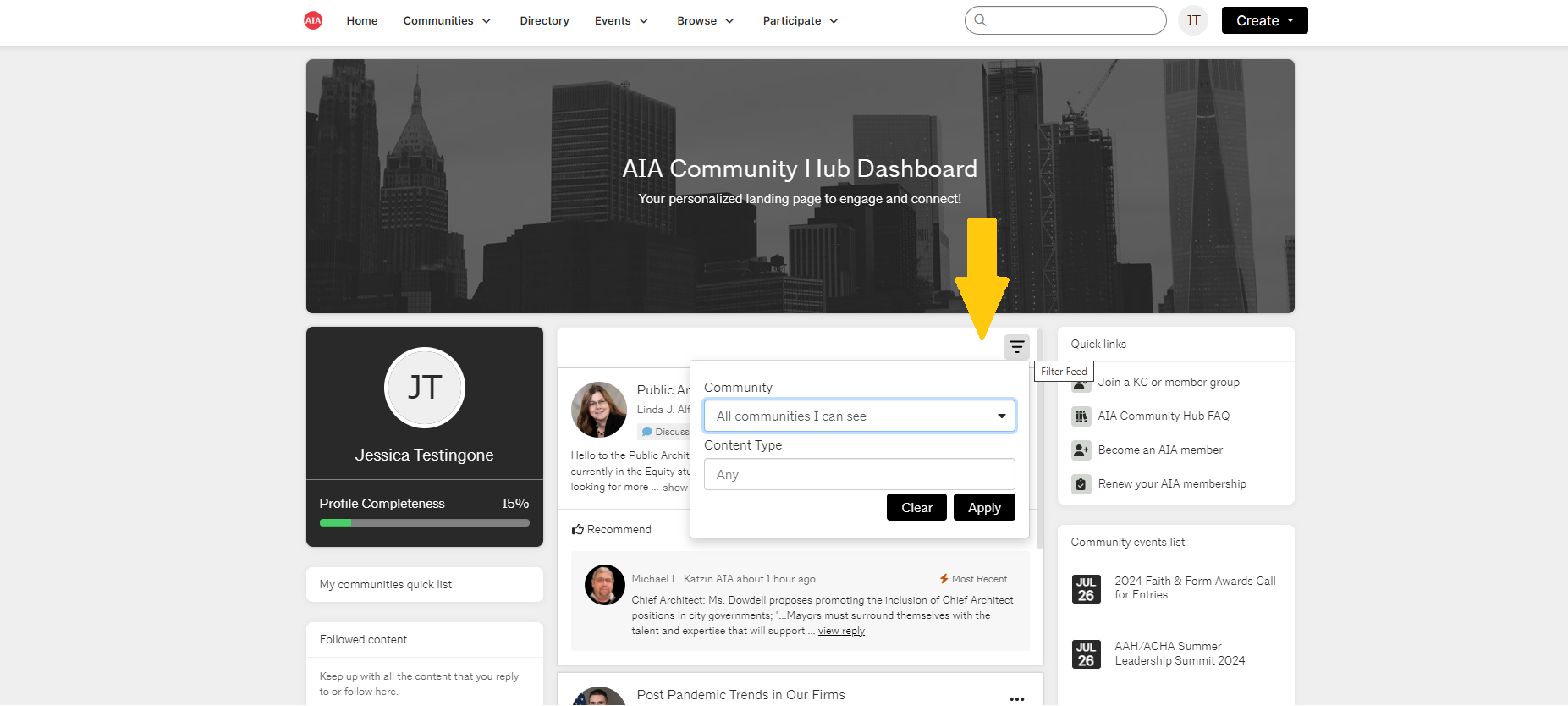Click the Quick links heading

[1098, 344]
